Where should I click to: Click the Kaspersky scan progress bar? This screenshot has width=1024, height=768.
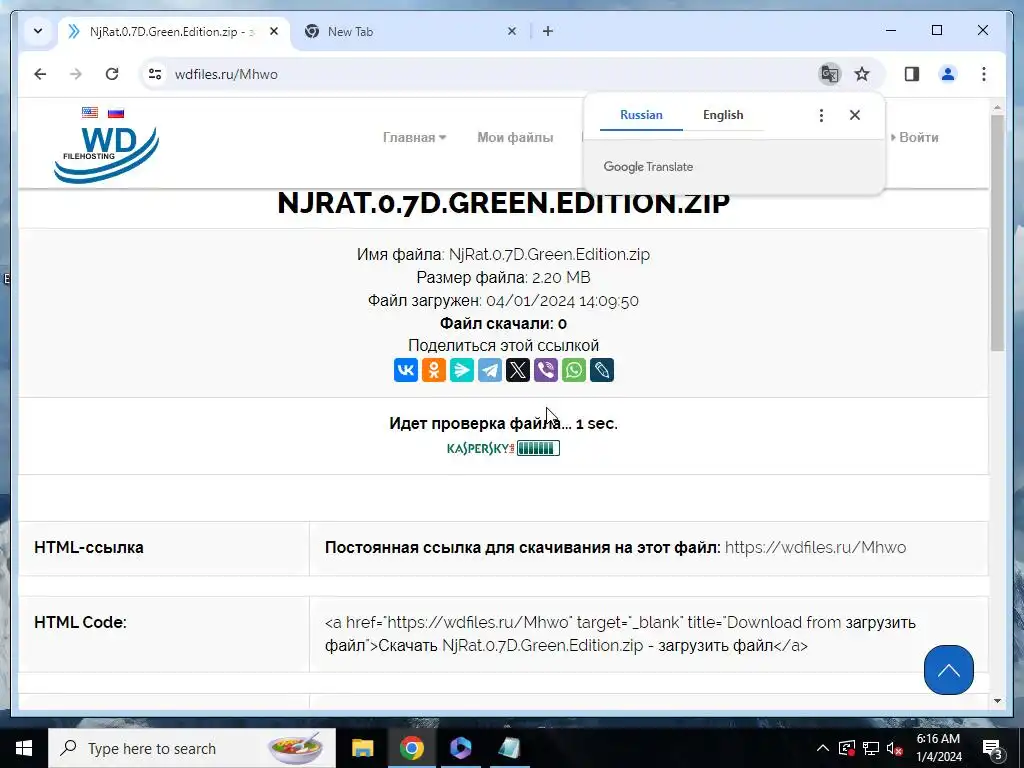(x=538, y=448)
